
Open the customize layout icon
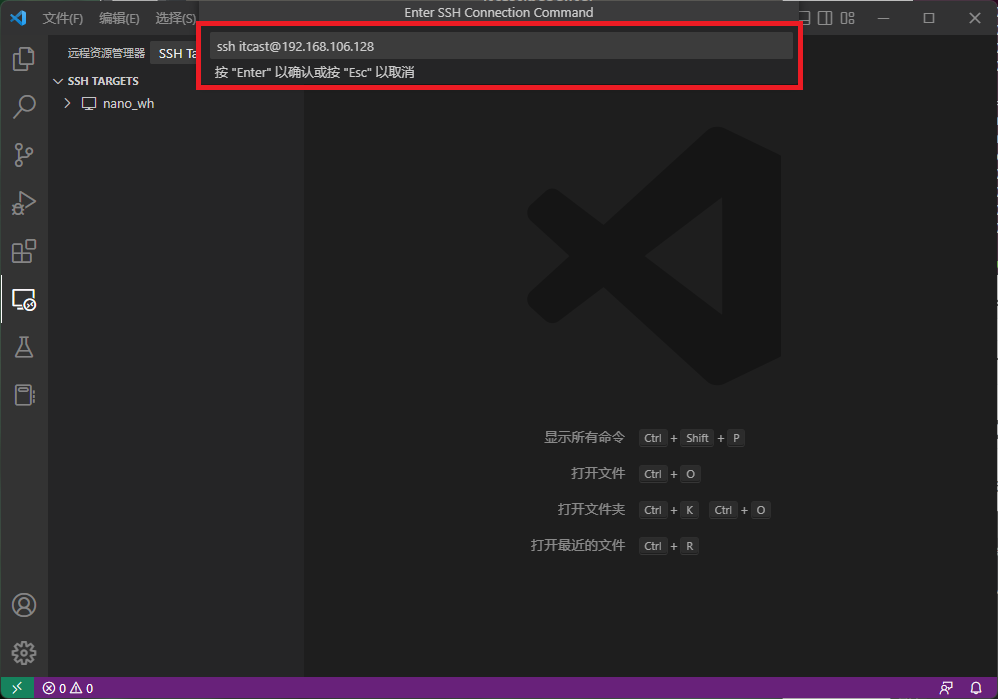[x=849, y=18]
